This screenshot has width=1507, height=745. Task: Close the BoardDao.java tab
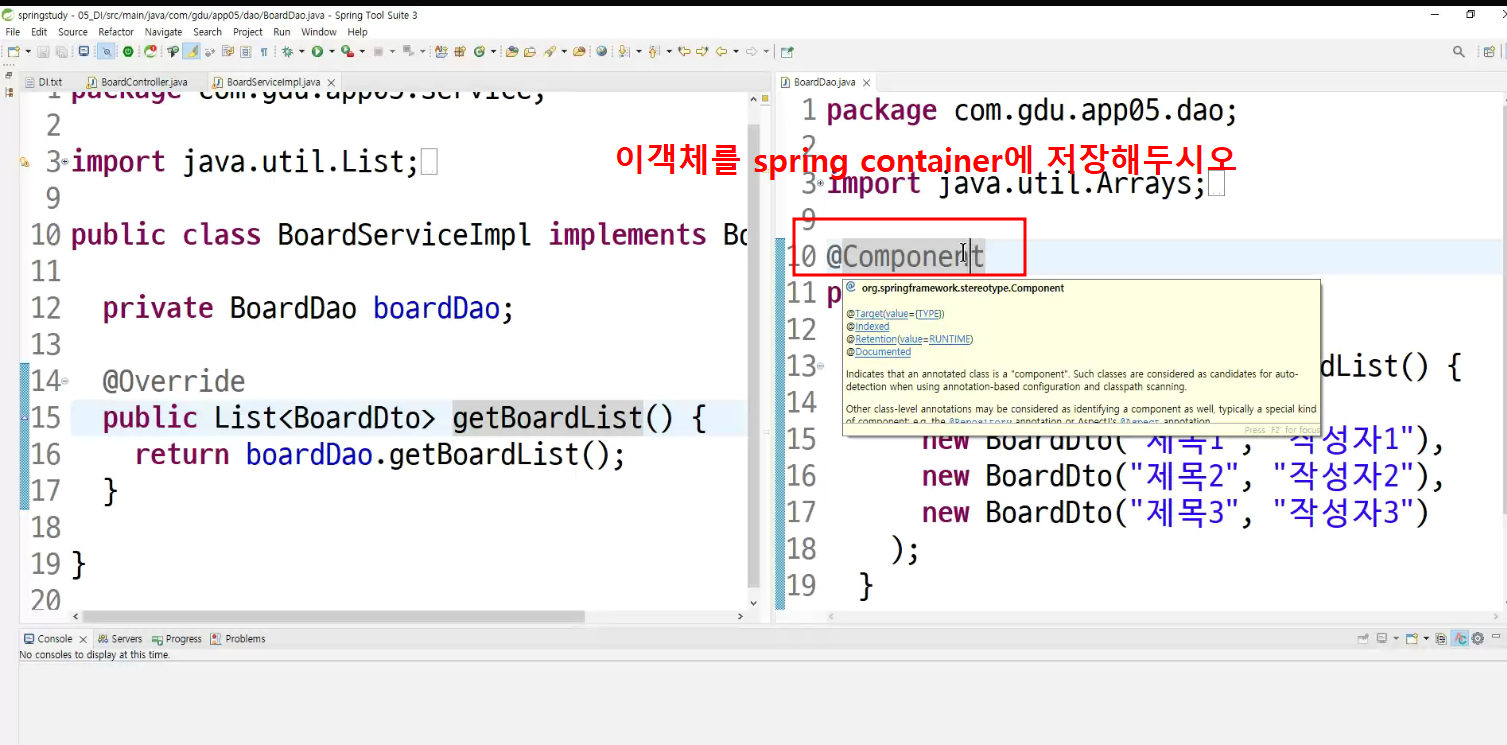(x=866, y=82)
